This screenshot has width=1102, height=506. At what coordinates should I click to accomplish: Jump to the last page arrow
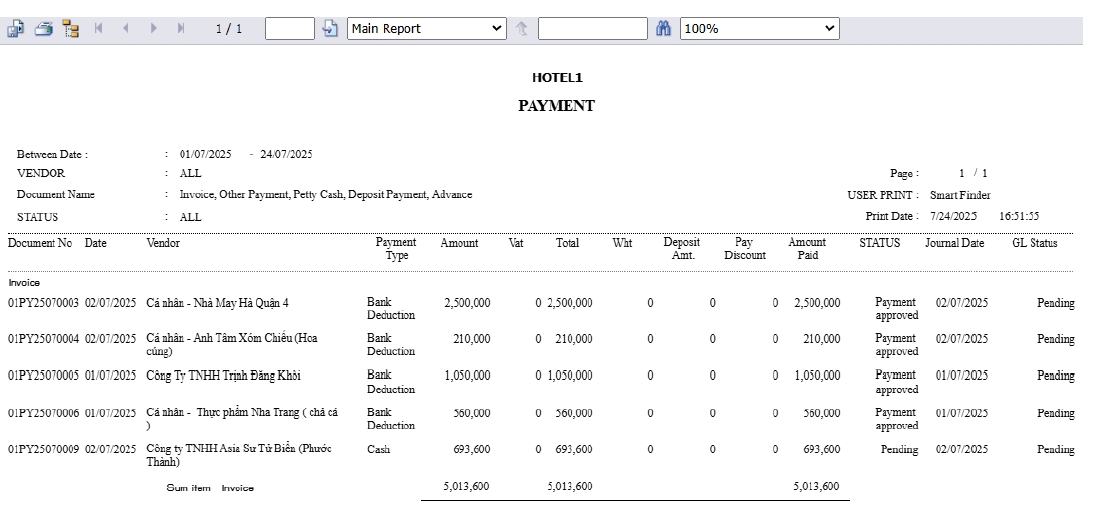coord(180,29)
